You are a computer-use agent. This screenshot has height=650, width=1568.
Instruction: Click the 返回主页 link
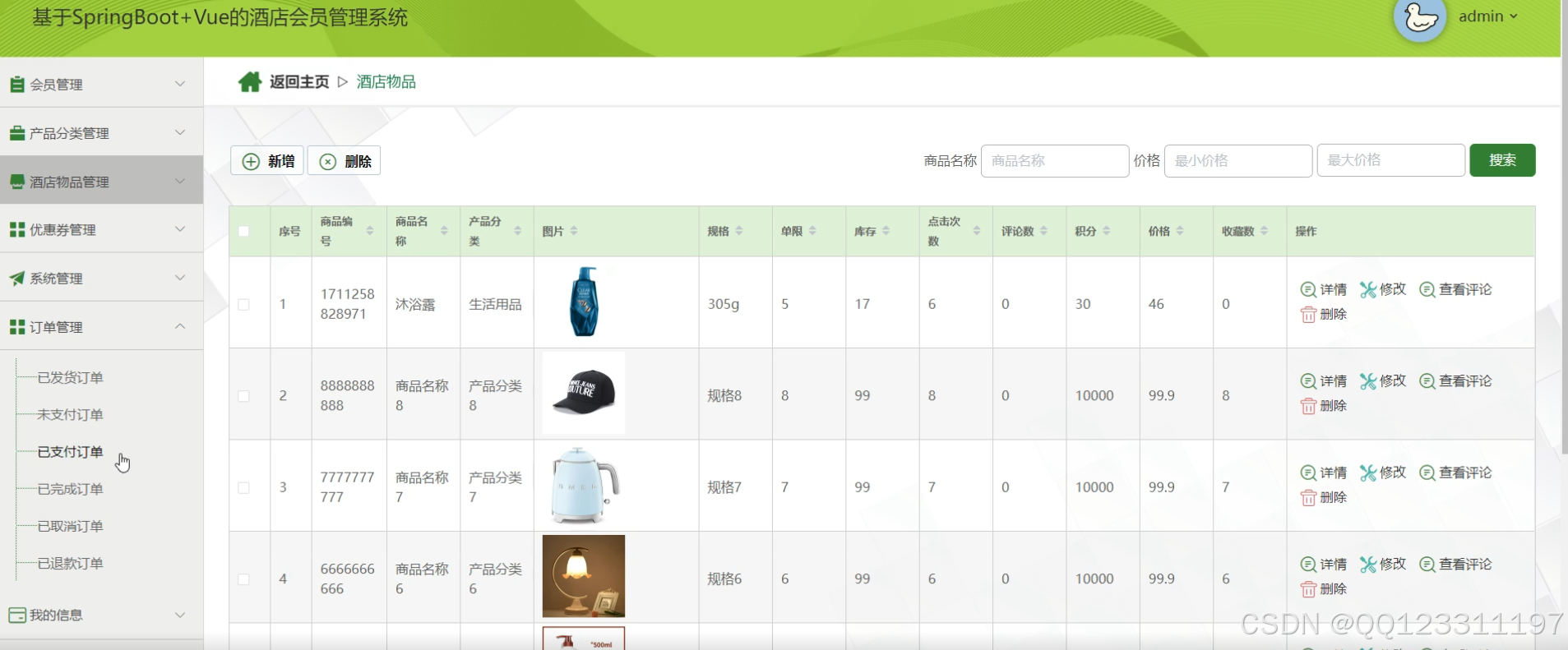pyautogui.click(x=299, y=81)
